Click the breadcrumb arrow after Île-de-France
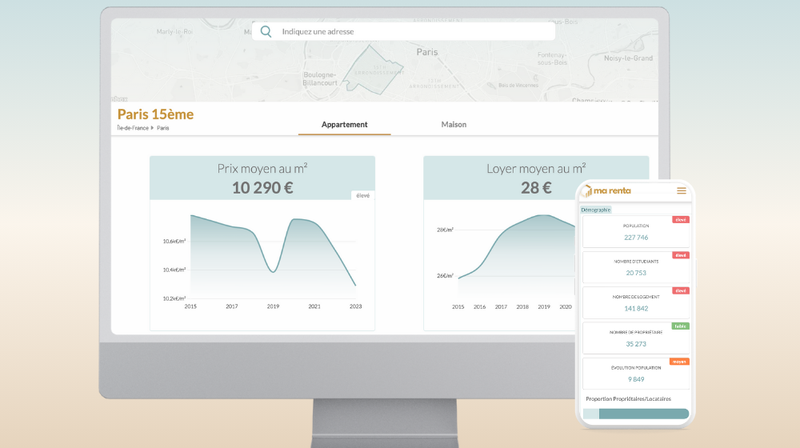Viewport: 800px width, 448px height. point(152,128)
